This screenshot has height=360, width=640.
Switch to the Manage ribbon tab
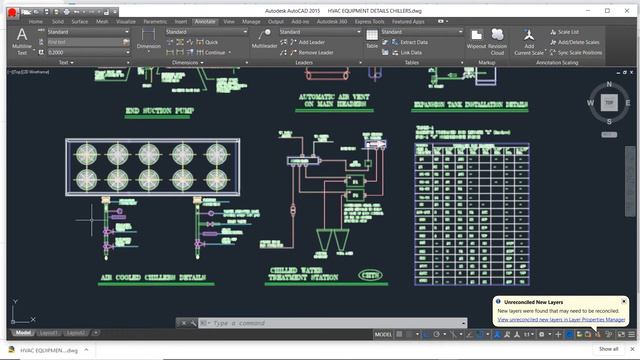tap(251, 22)
